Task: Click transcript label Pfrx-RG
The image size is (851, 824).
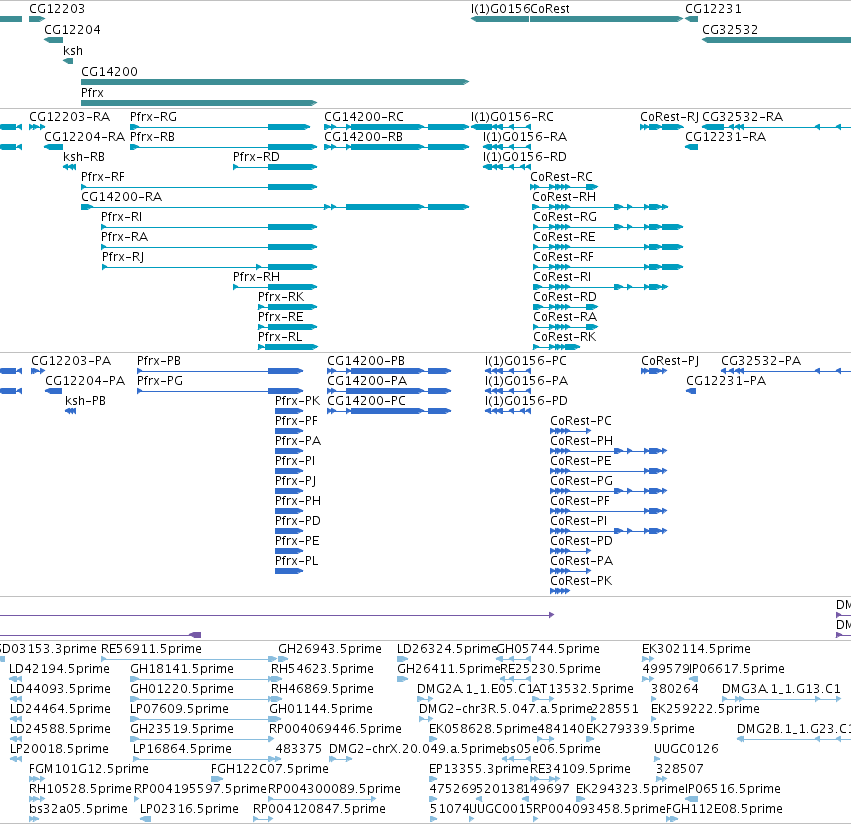Action: tap(154, 117)
